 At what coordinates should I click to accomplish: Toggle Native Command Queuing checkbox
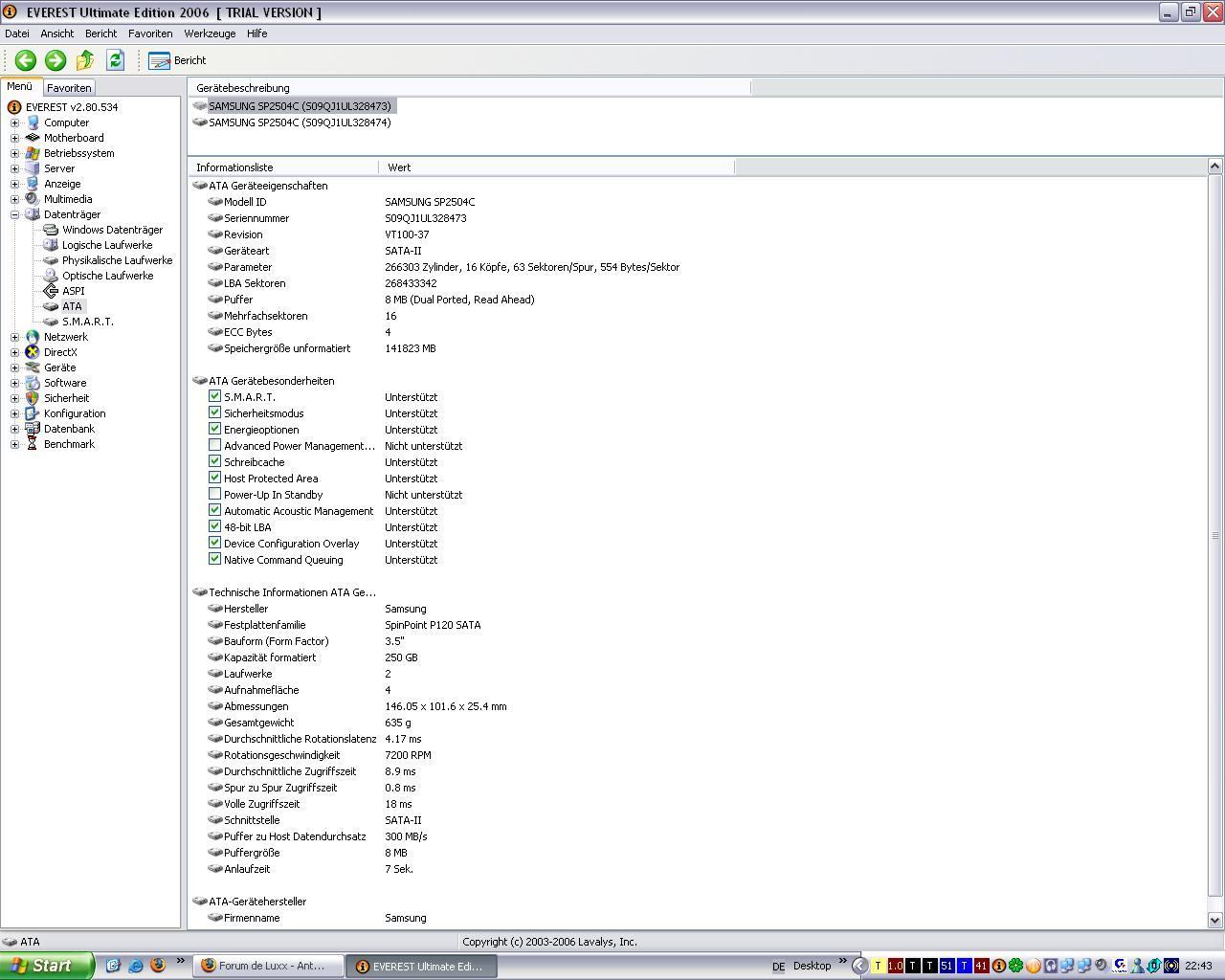pos(214,559)
